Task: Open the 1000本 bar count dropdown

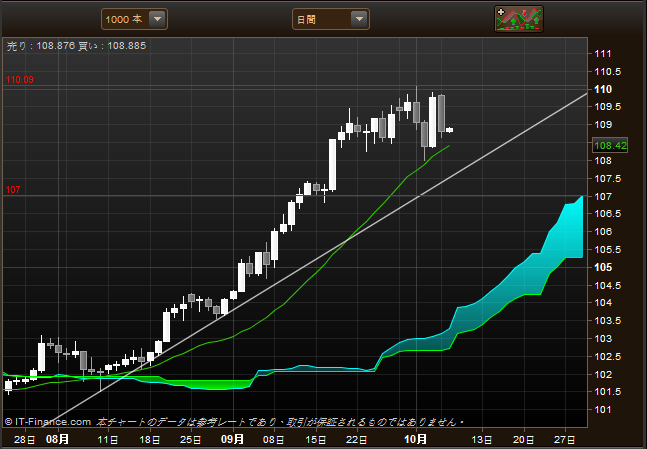Action: click(134, 19)
